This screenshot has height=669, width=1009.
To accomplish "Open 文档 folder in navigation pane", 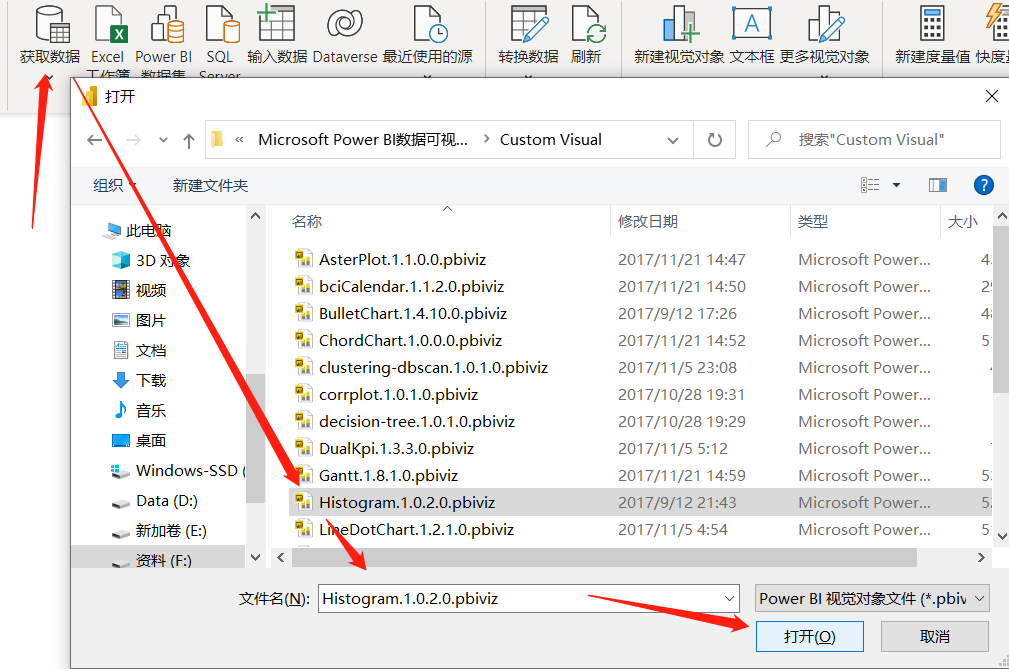I will [x=140, y=350].
